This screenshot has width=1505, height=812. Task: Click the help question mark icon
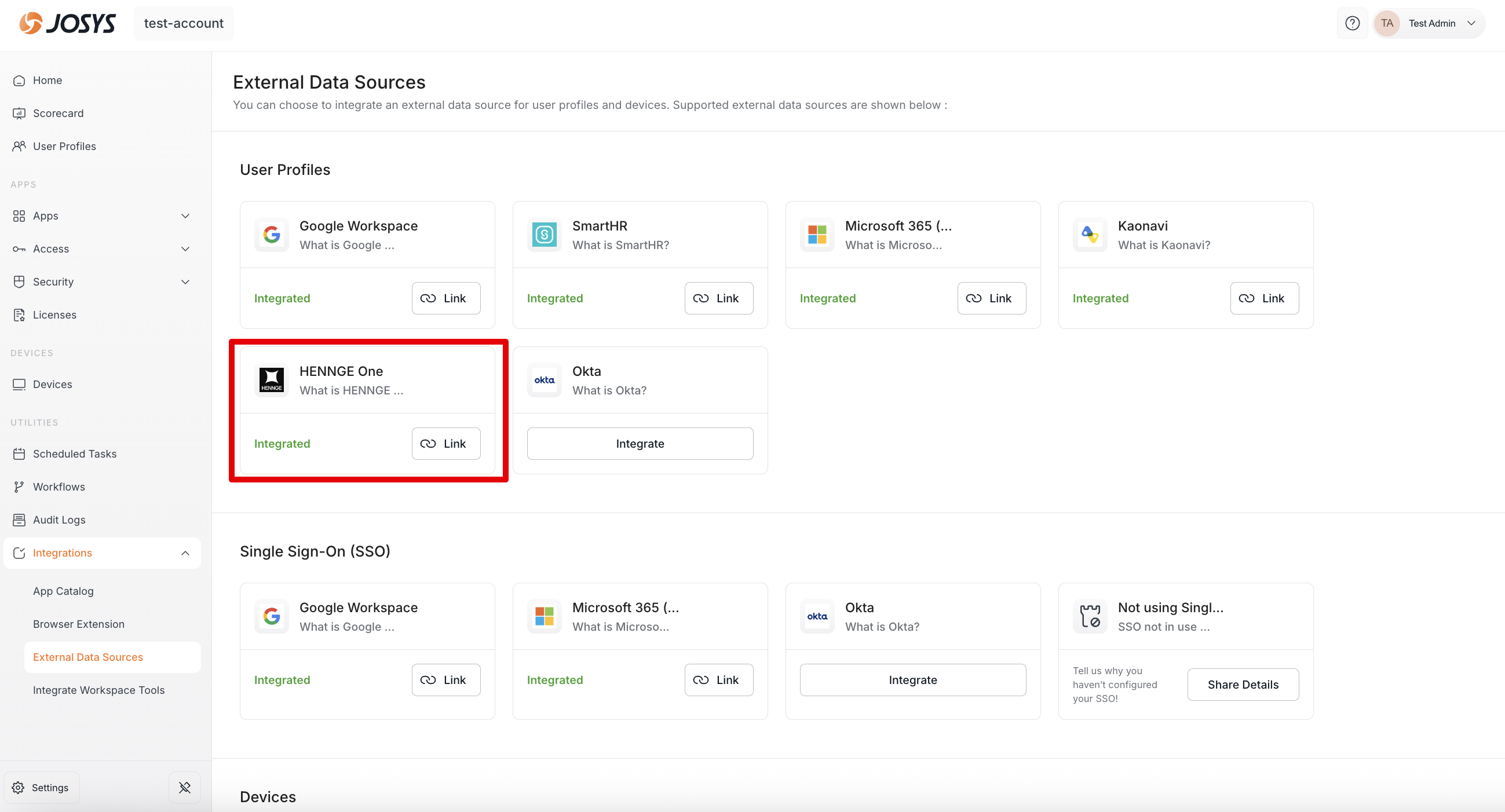tap(1352, 23)
